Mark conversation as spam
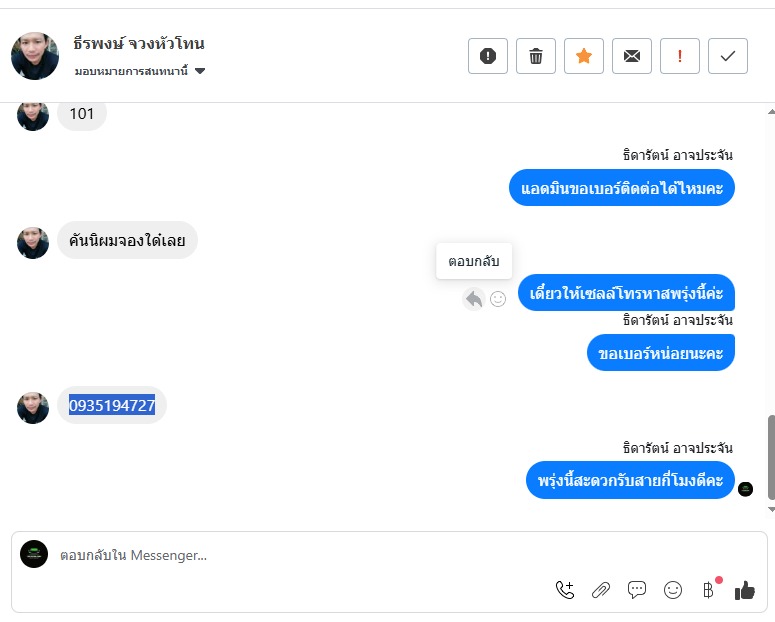 [488, 56]
